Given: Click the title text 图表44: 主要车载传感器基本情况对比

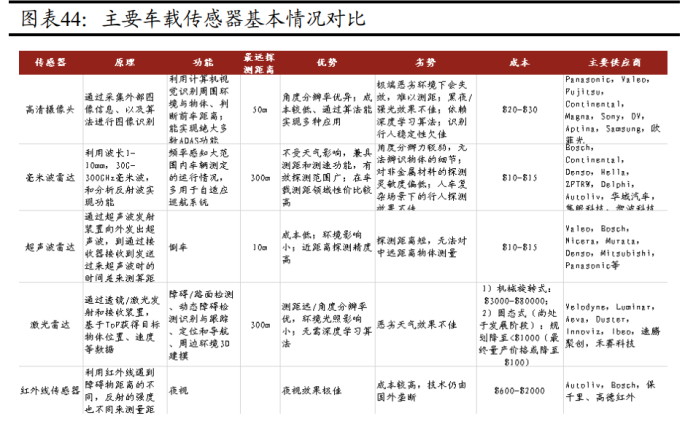Looking at the screenshot, I should (193, 19).
